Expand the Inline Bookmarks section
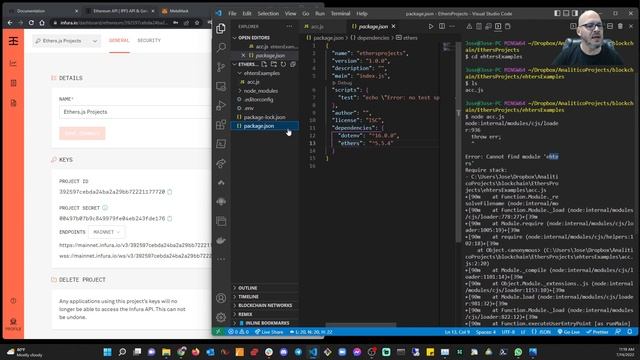The width and height of the screenshot is (640, 360). tap(267, 323)
